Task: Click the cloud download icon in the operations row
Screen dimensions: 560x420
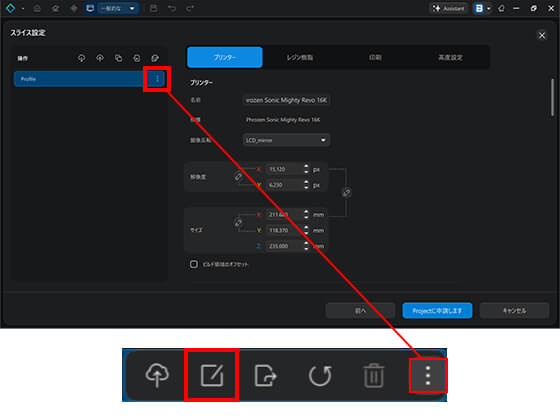Action: pos(81,58)
